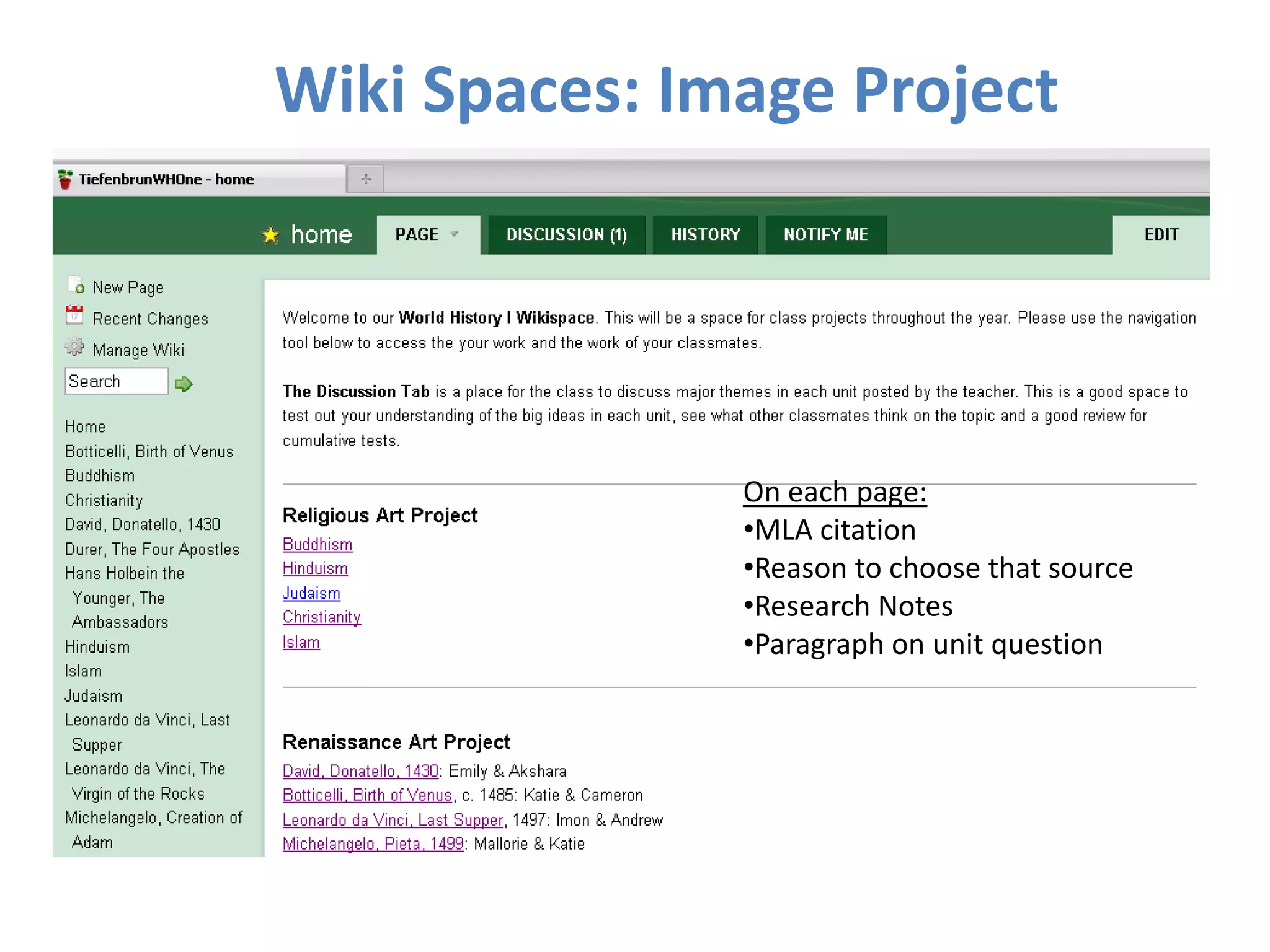Open Michelangelo, Creation of Adam sidebar page
1270x952 pixels.
pyautogui.click(x=154, y=830)
